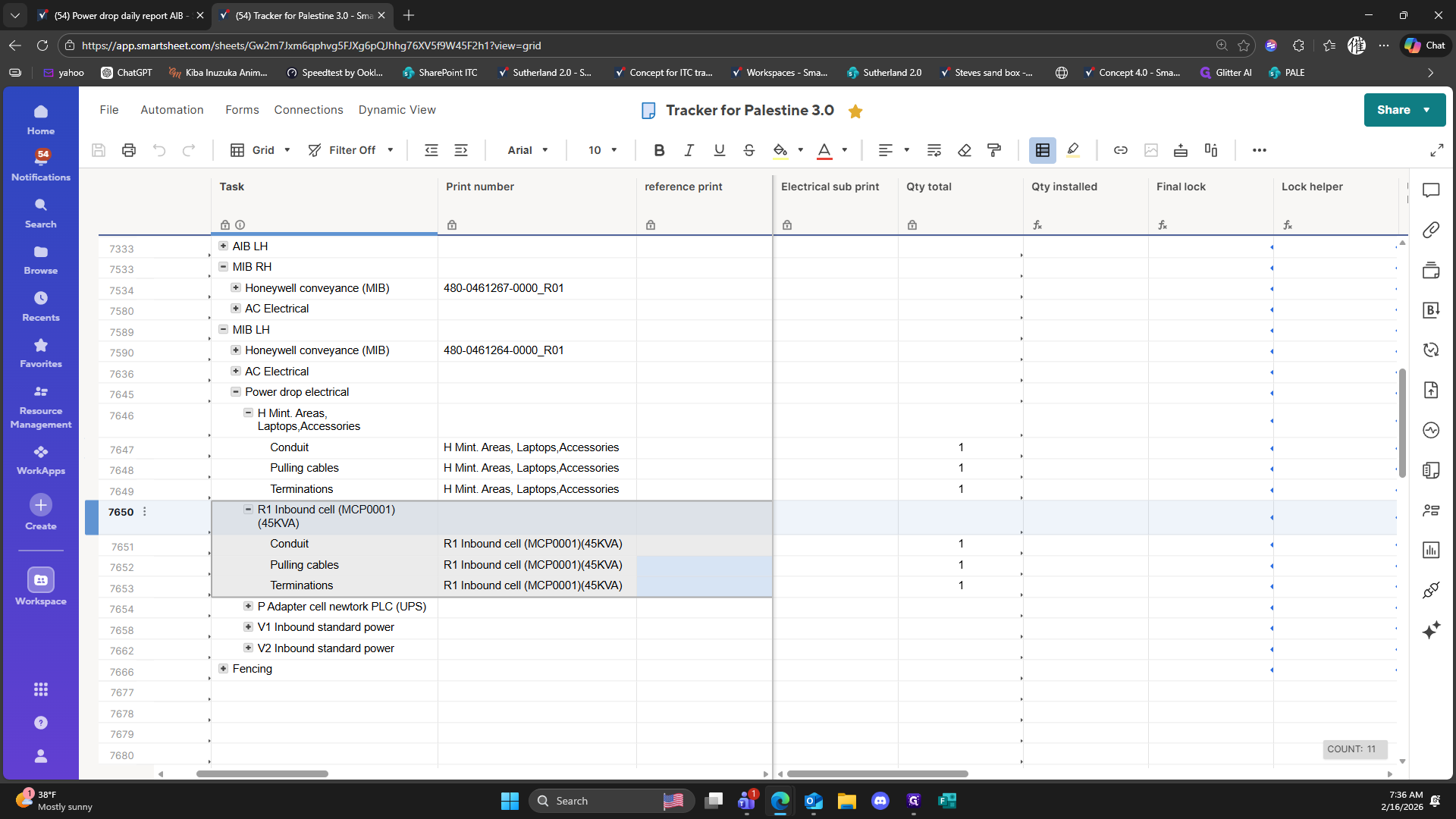Viewport: 1456px width, 819px height.
Task: Select the Qty total cell for Conduit row 7651
Action: coord(960,544)
